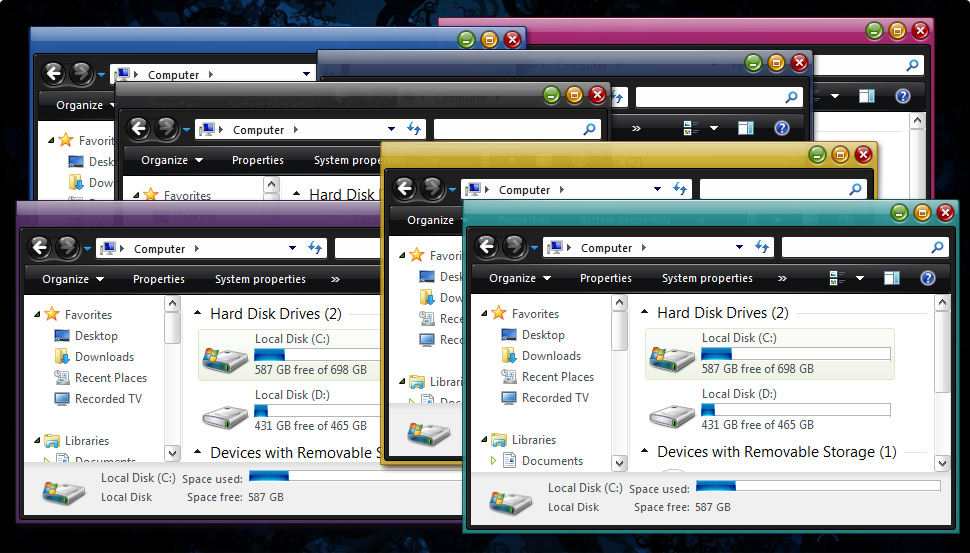
Task: Click search magnifier in black window
Action: (x=589, y=129)
